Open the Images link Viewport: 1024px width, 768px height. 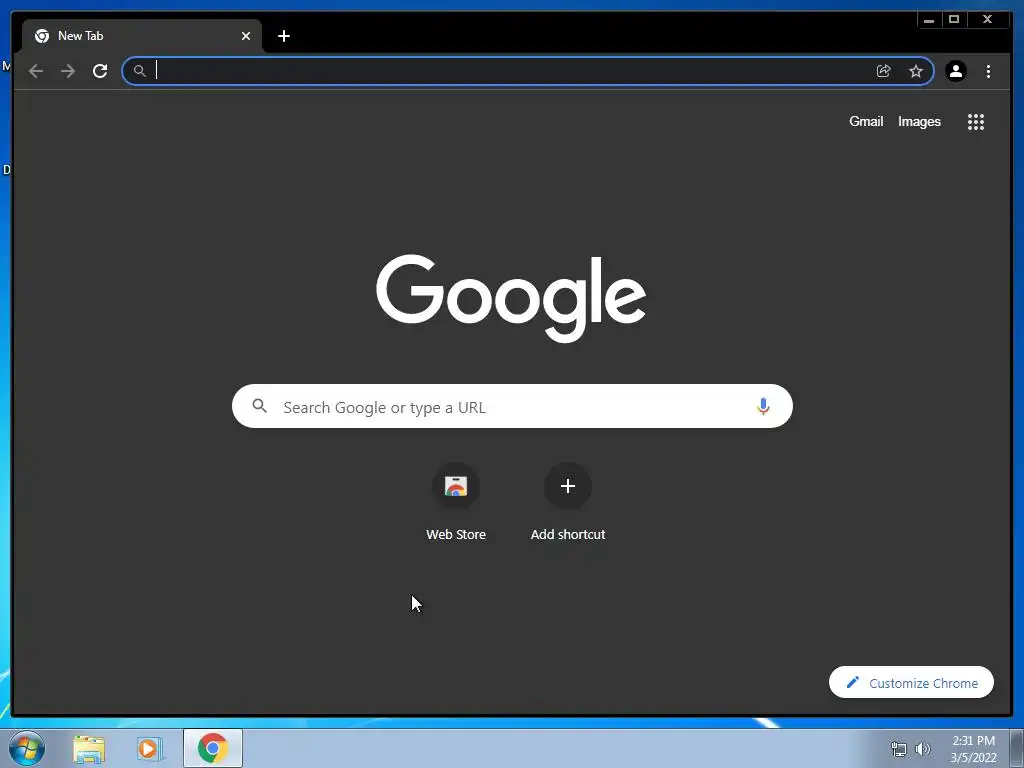point(919,121)
